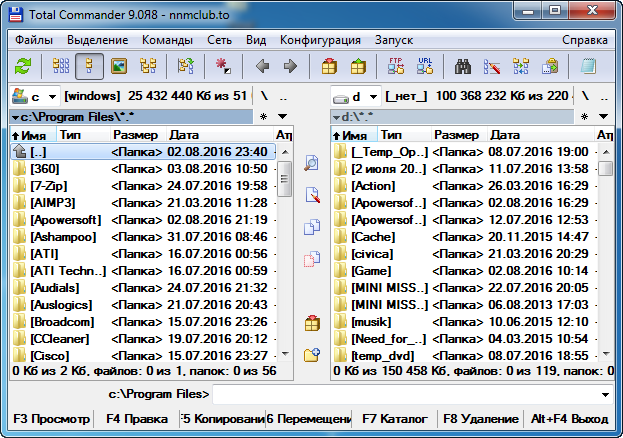
Task: Open FTP connect toolbar icon
Action: (395, 67)
